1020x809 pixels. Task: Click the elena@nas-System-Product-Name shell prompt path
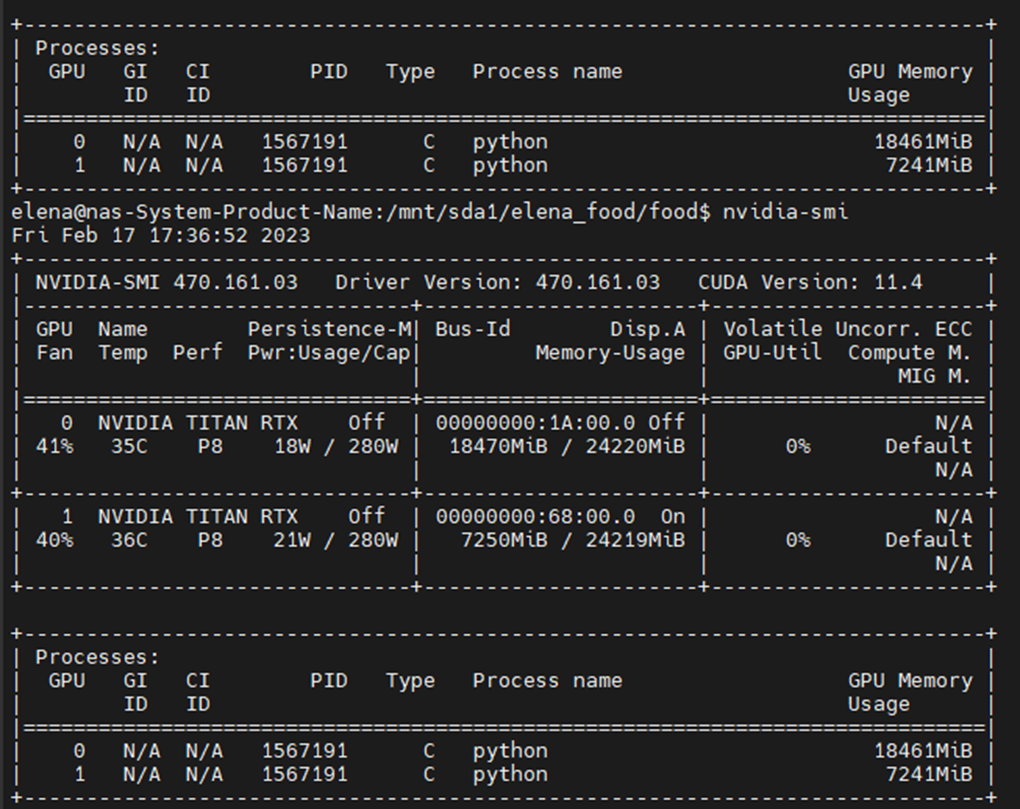pos(361,212)
